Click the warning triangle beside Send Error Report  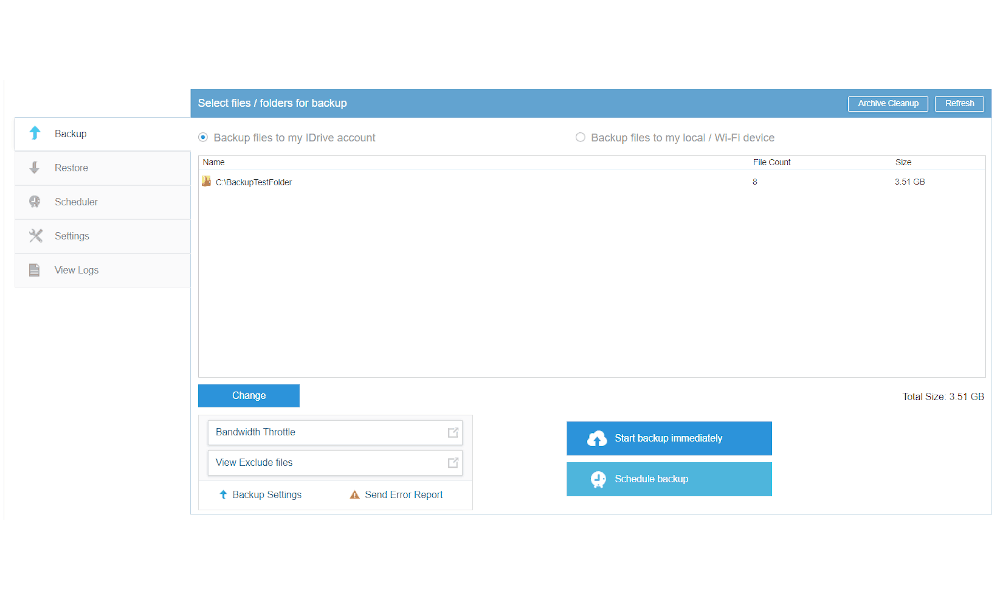[354, 494]
